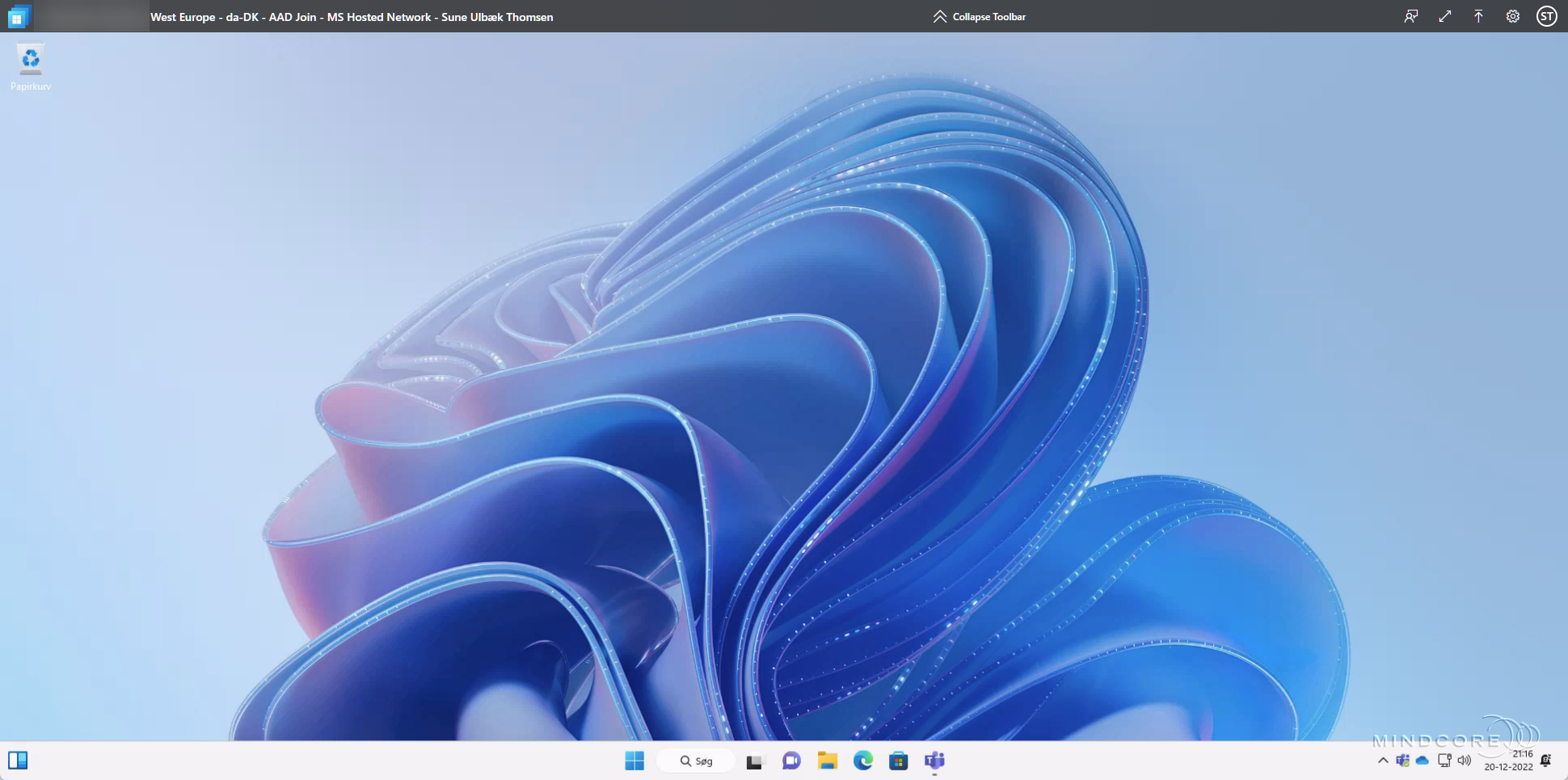Open the Widgets panel at taskbar left
The width and height of the screenshot is (1568, 780).
18,761
